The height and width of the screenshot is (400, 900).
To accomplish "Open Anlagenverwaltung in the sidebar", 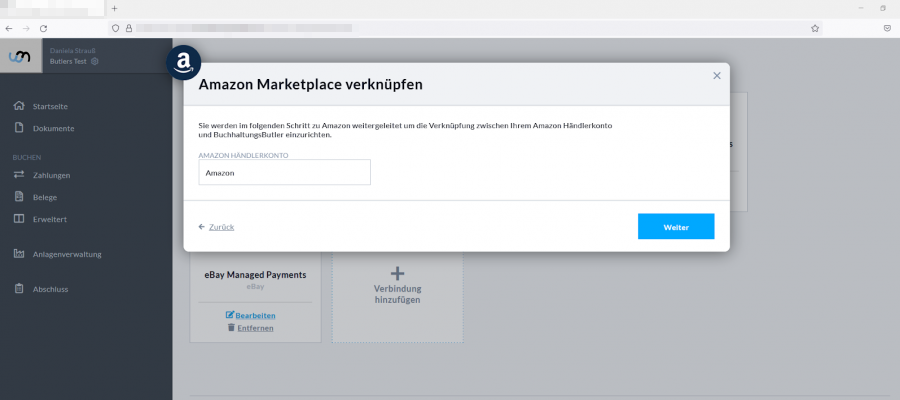I will pyautogui.click(x=67, y=254).
